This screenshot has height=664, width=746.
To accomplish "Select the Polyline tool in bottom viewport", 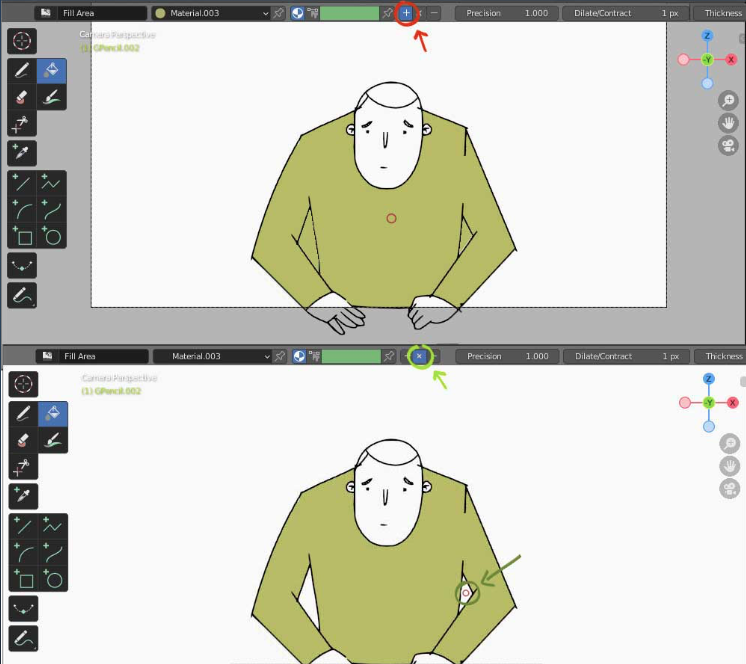I will (53, 526).
